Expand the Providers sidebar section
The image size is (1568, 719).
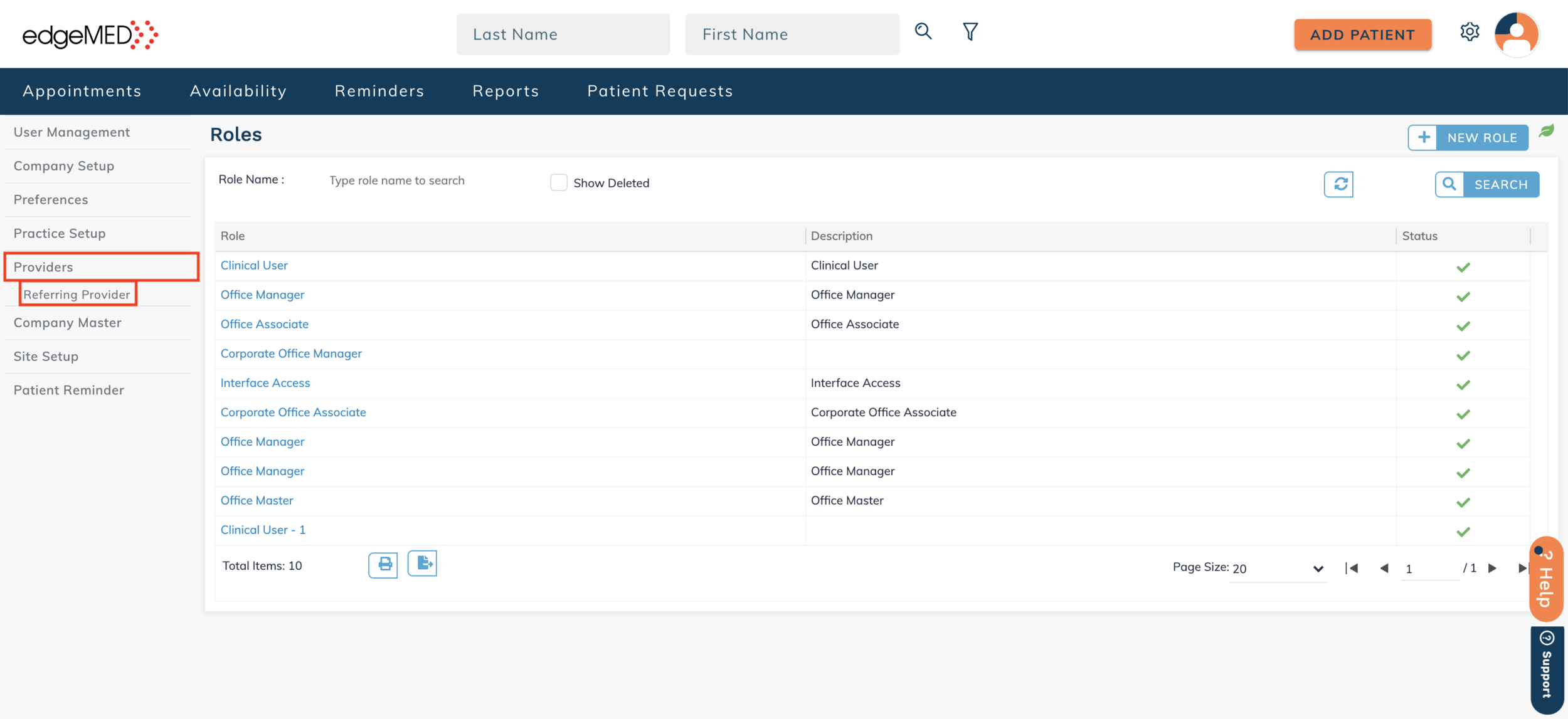[x=43, y=267]
